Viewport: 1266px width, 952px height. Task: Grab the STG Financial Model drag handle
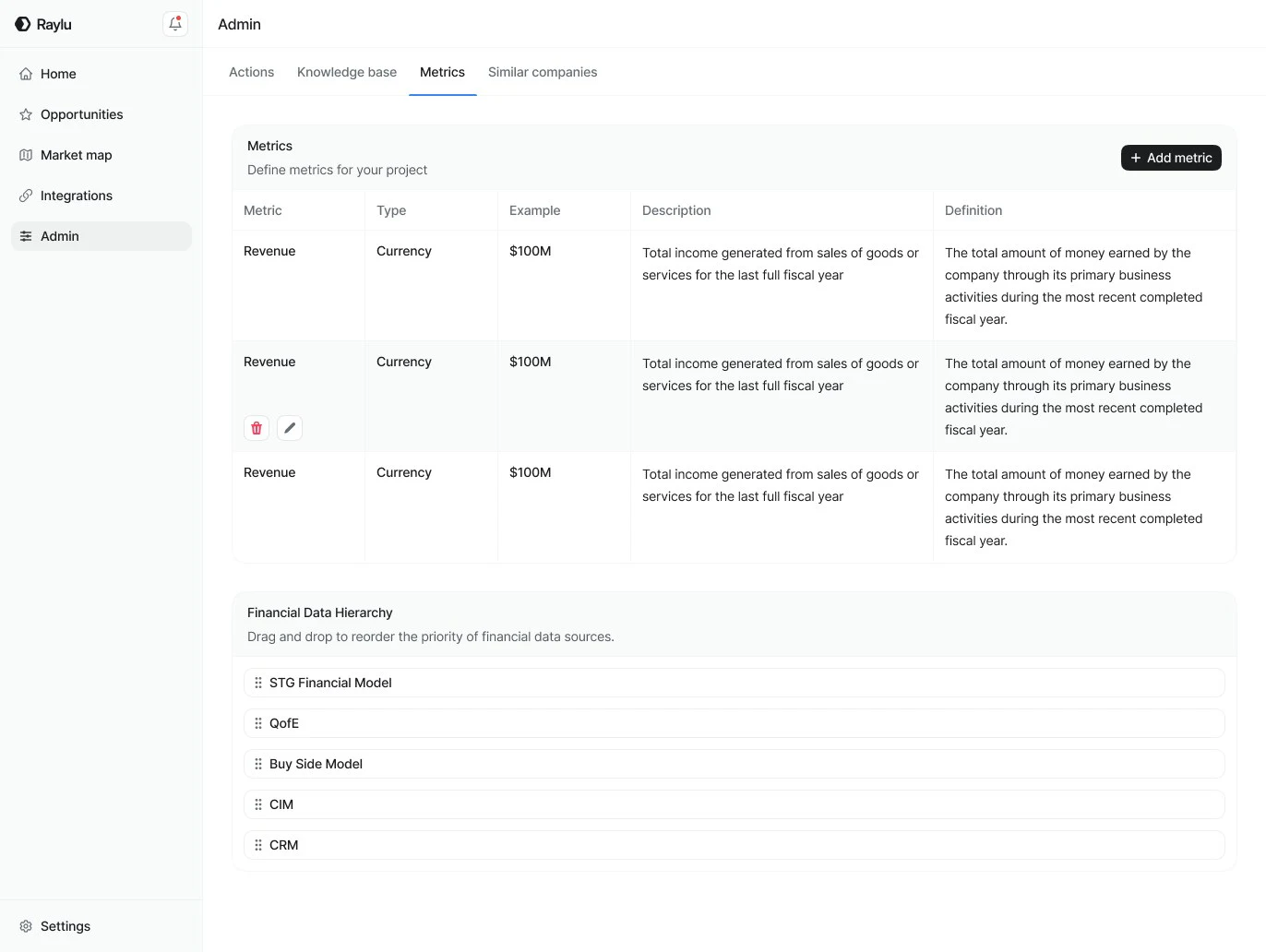point(258,683)
